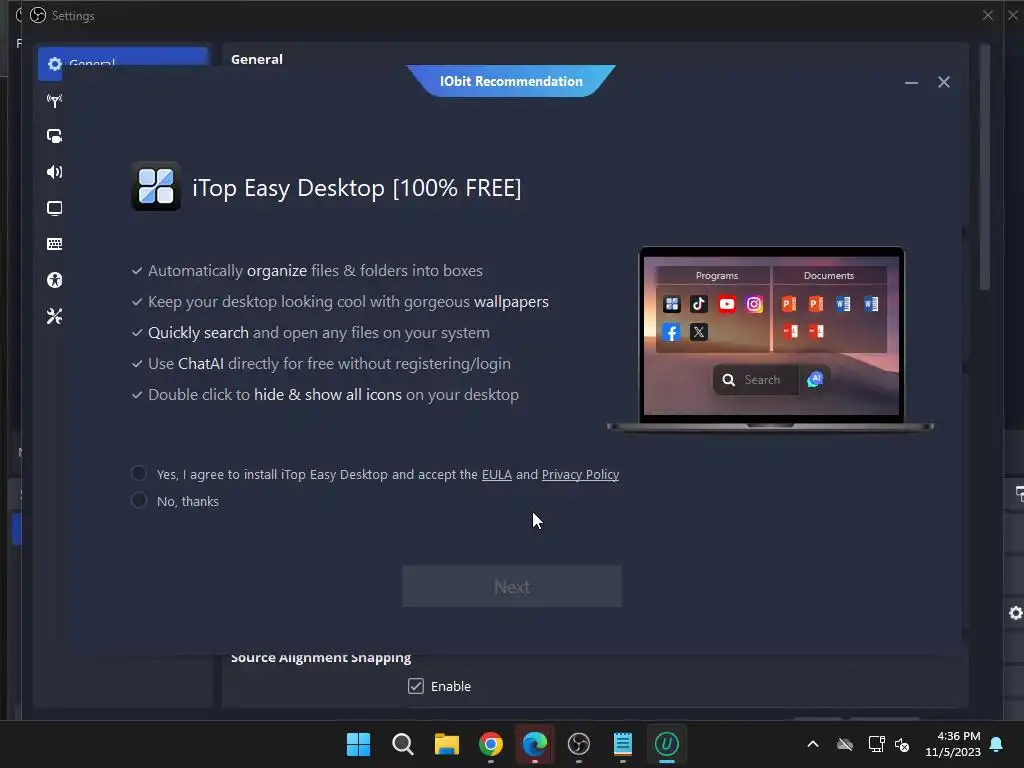Click the iTop Easy Desktop app logo

coord(156,186)
